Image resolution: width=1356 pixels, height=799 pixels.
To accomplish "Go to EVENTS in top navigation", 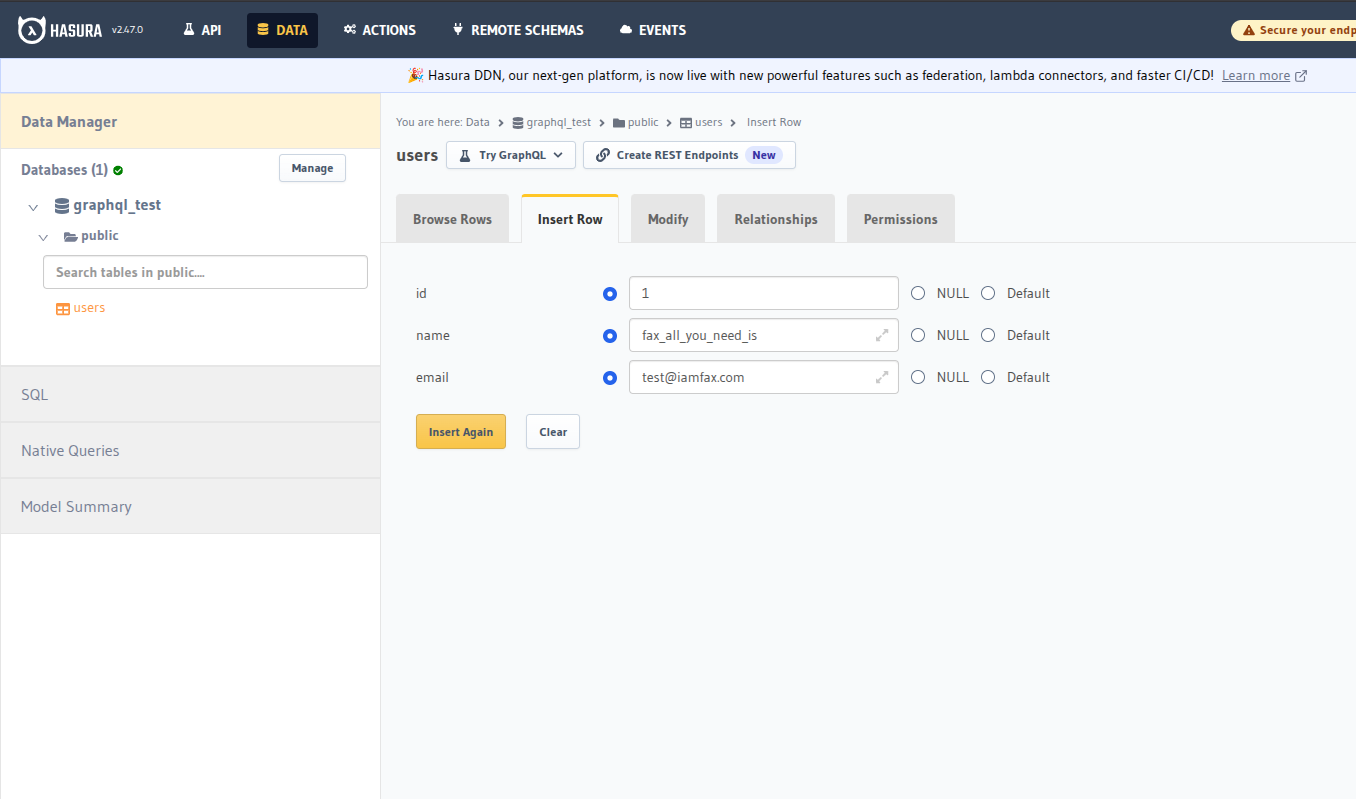I will [x=653, y=30].
